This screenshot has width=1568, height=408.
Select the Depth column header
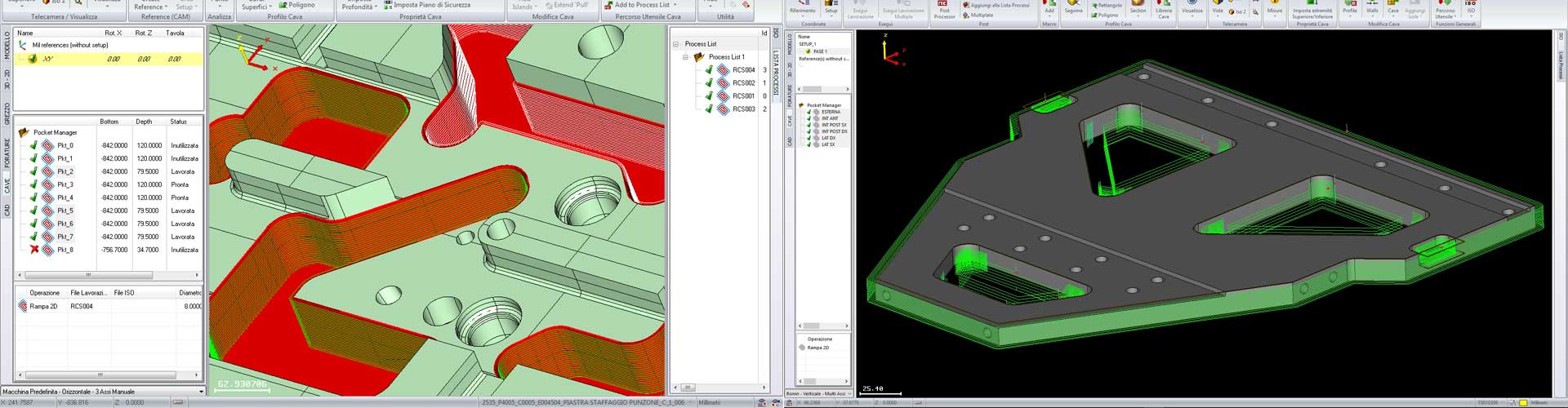tap(144, 122)
